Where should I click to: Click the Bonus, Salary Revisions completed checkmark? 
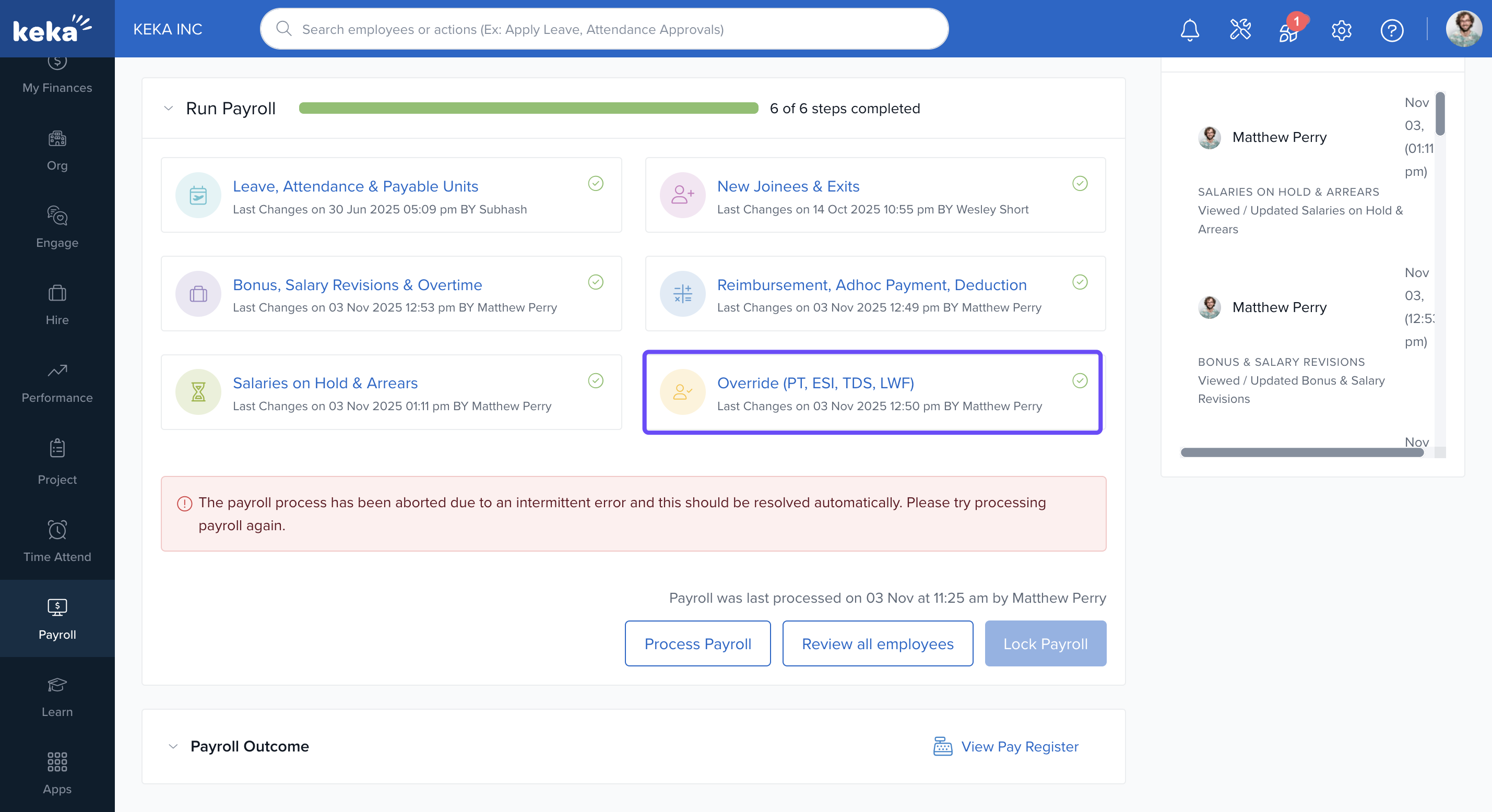click(596, 282)
